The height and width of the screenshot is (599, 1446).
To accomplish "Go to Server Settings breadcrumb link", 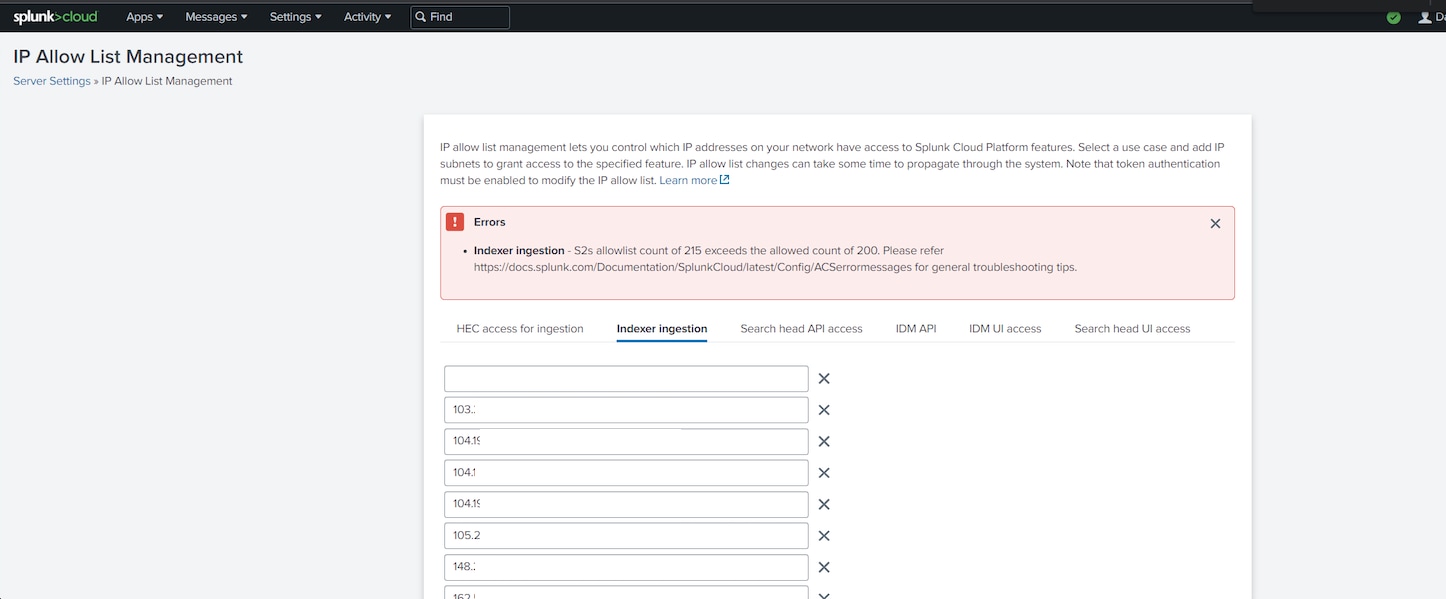I will [52, 81].
